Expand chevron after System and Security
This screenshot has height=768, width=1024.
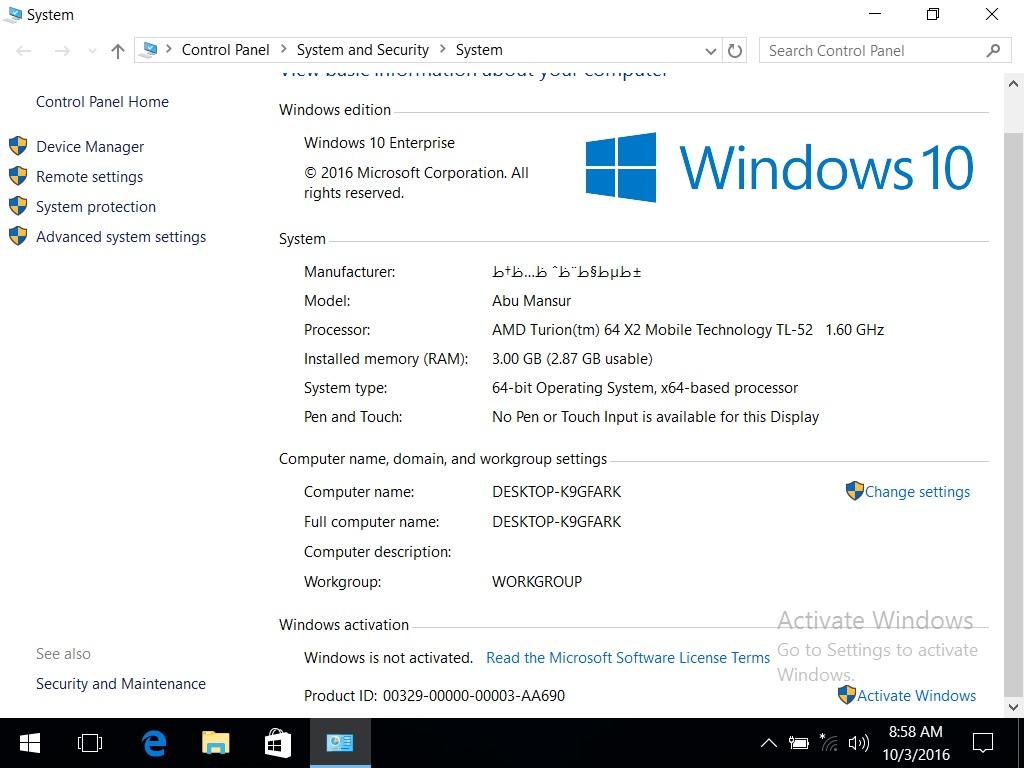[442, 49]
